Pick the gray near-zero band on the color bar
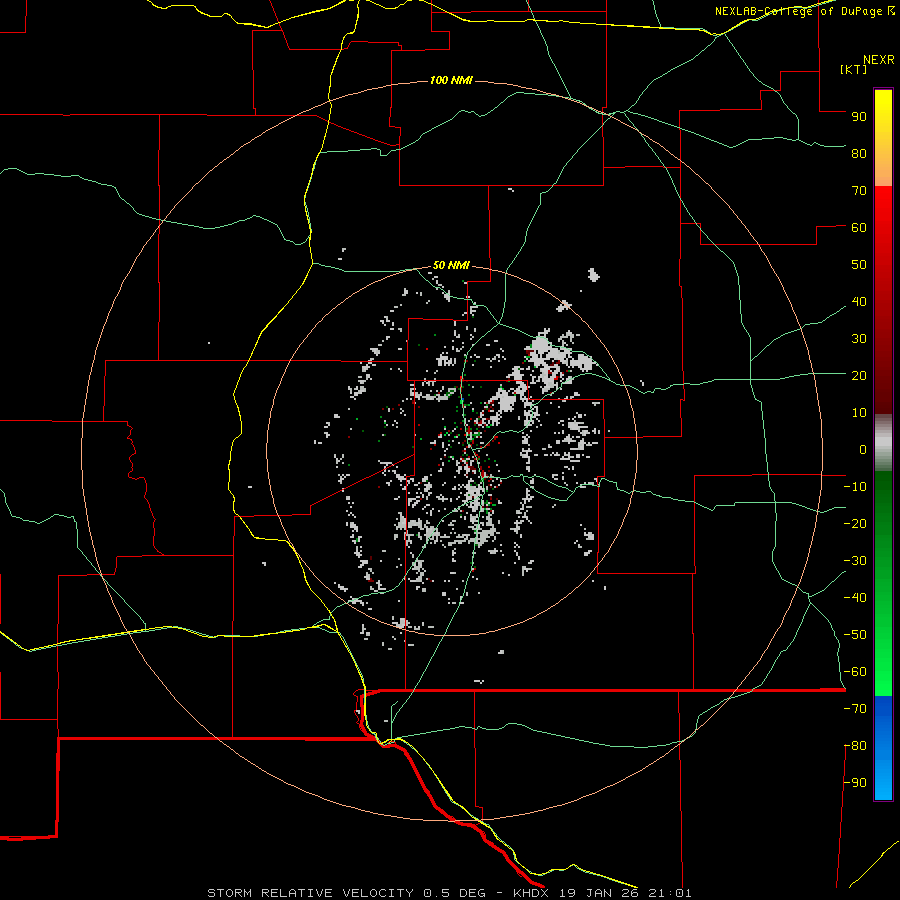Screen dimensions: 900x900 [x=883, y=443]
